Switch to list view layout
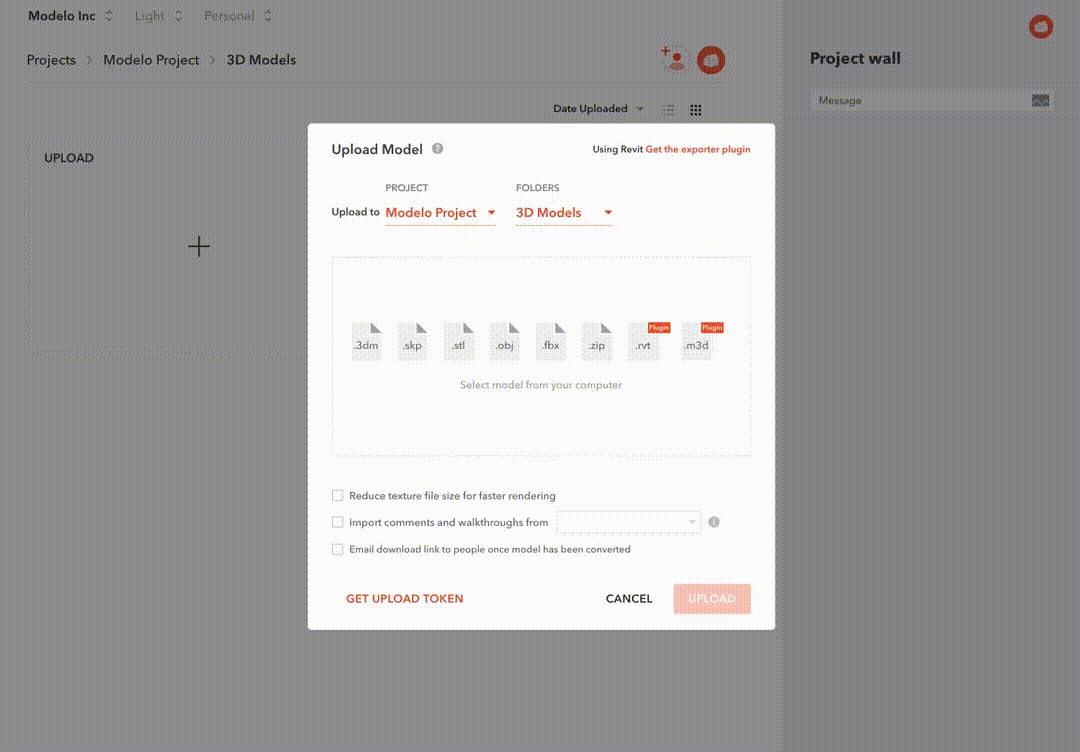The width and height of the screenshot is (1080, 752). (669, 110)
